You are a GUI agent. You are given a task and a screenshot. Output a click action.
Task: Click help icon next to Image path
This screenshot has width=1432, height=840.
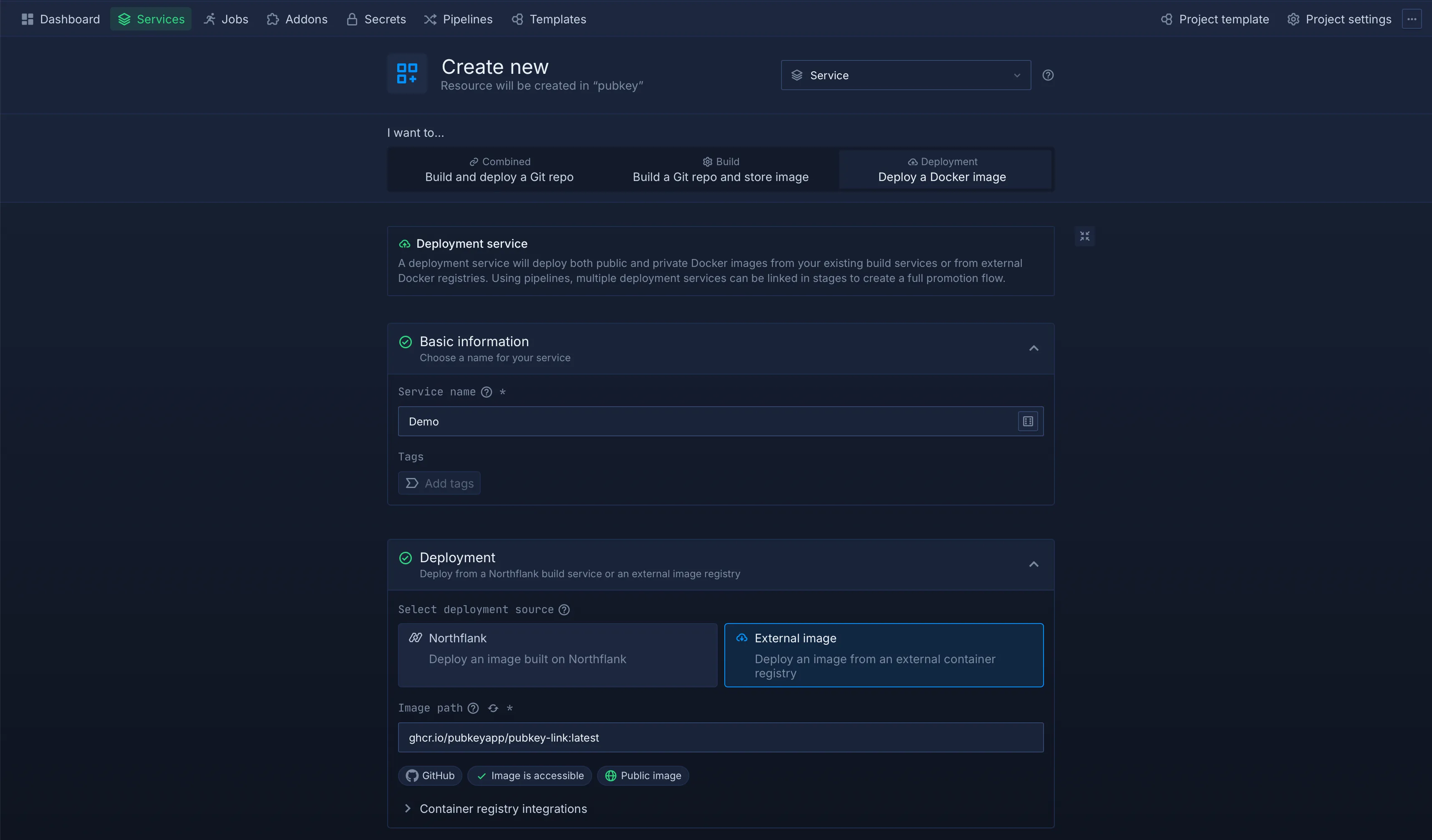473,708
